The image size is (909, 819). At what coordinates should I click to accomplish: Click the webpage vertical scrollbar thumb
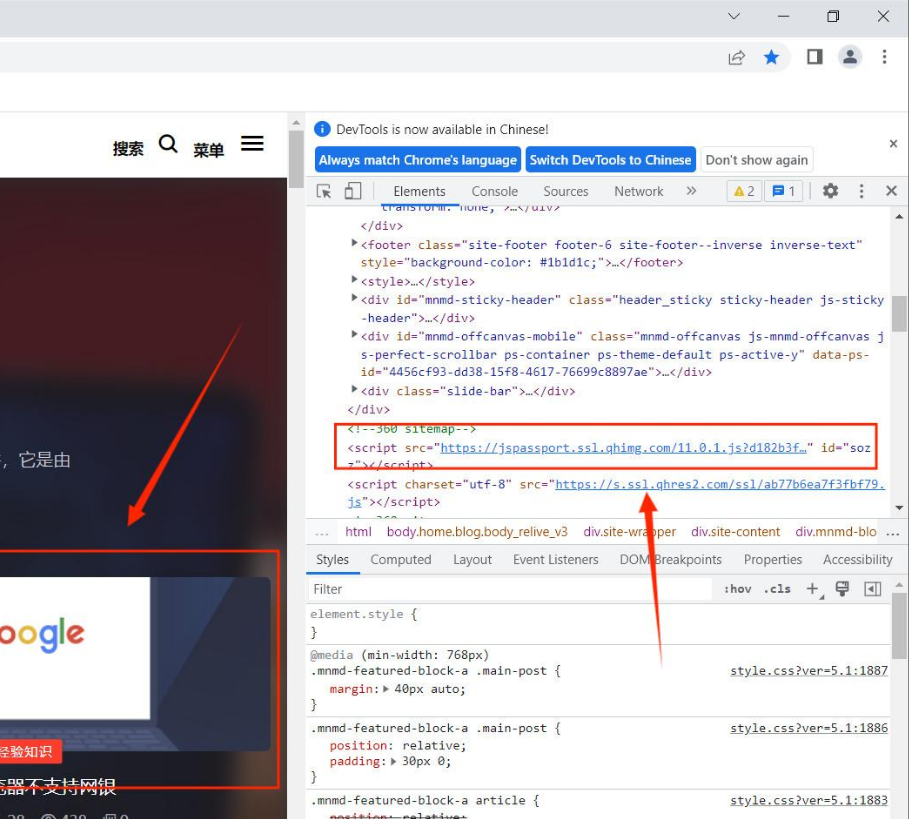coord(296,159)
